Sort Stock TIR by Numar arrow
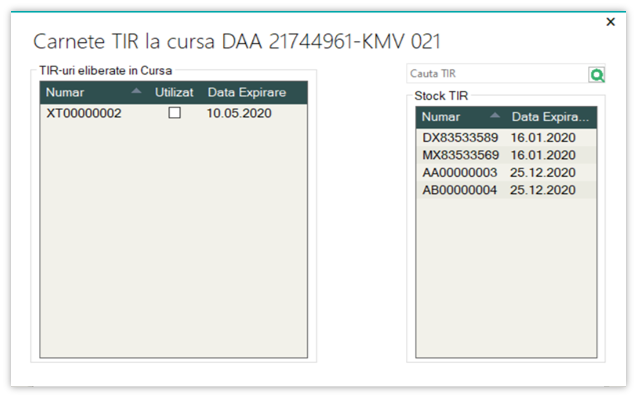Screen dimensions: 637x398 (495, 115)
